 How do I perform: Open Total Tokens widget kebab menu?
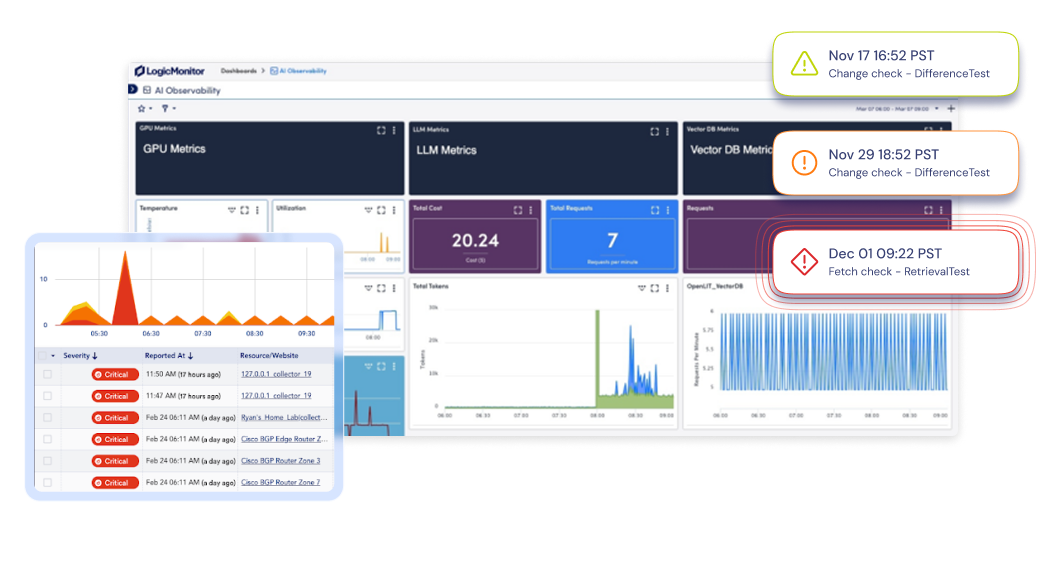667,288
